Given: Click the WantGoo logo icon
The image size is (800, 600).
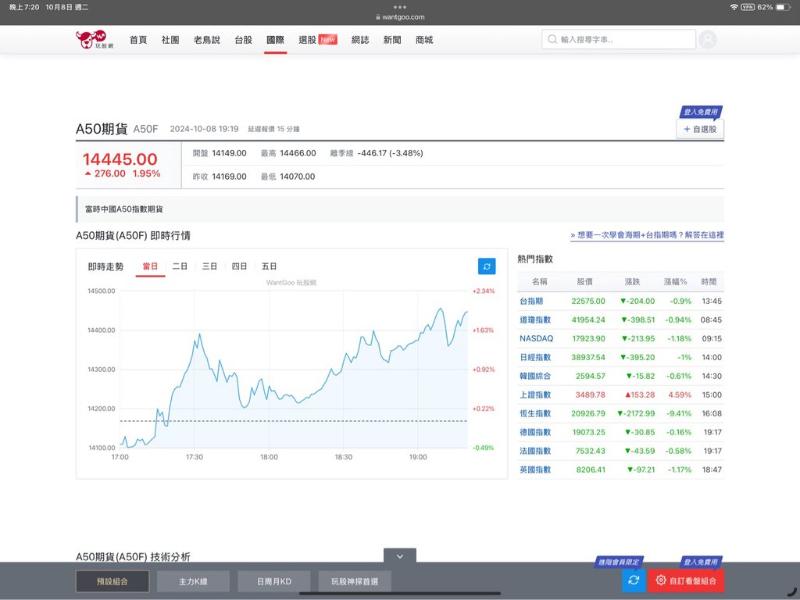Looking at the screenshot, I should pyautogui.click(x=91, y=39).
